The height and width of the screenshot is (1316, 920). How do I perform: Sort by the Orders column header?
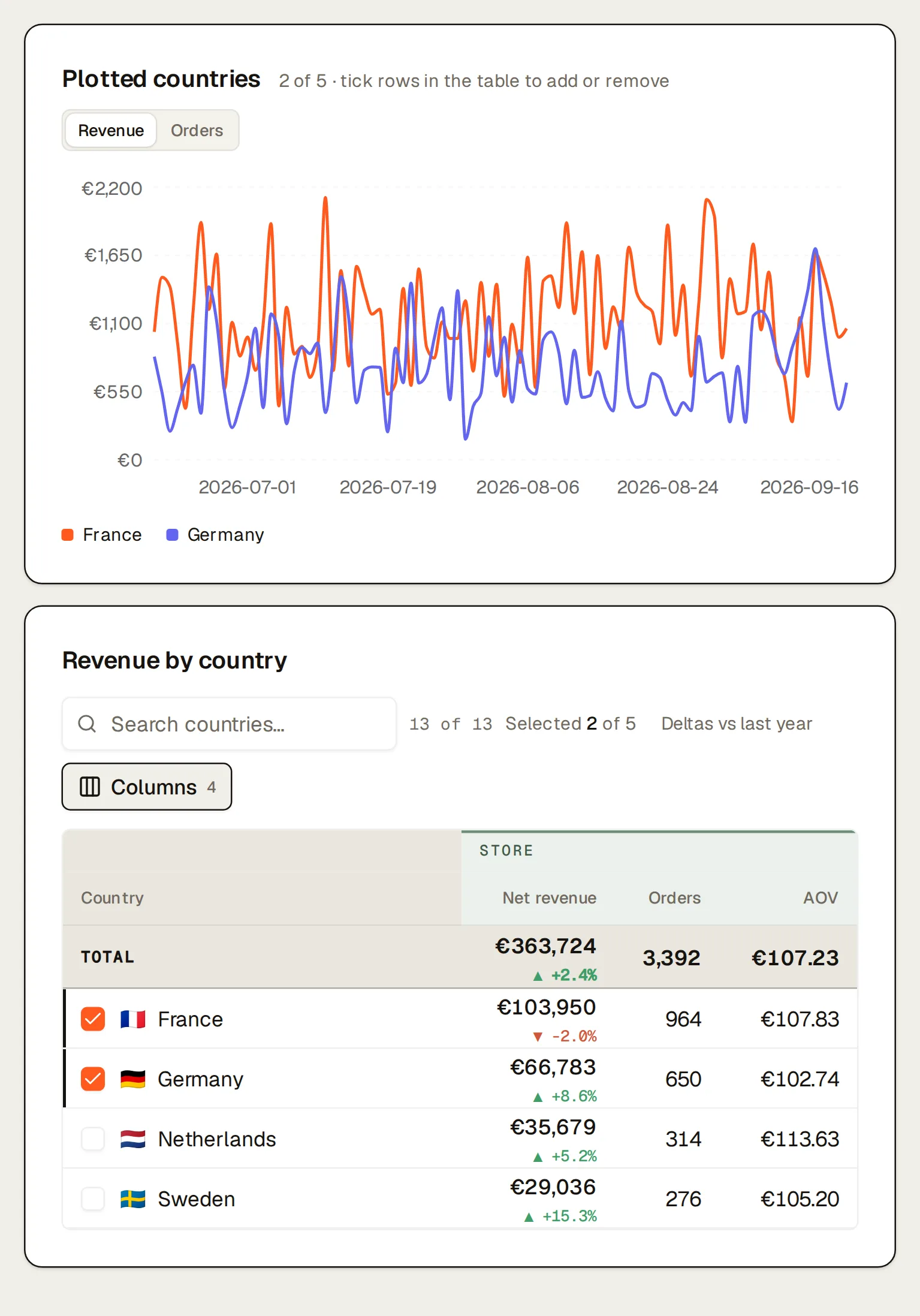pos(674,898)
